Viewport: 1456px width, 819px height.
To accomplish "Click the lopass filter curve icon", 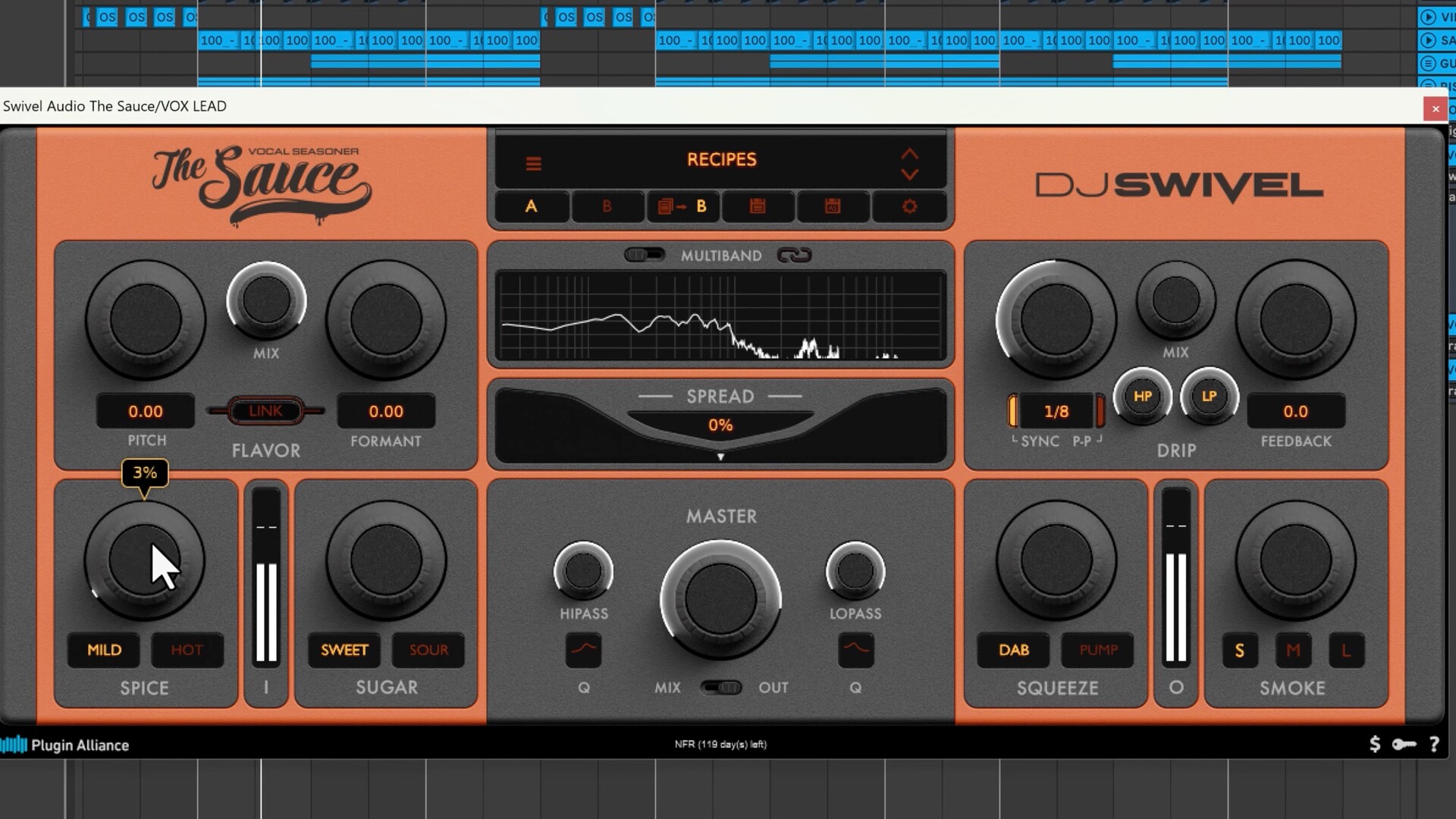I will pos(855,649).
